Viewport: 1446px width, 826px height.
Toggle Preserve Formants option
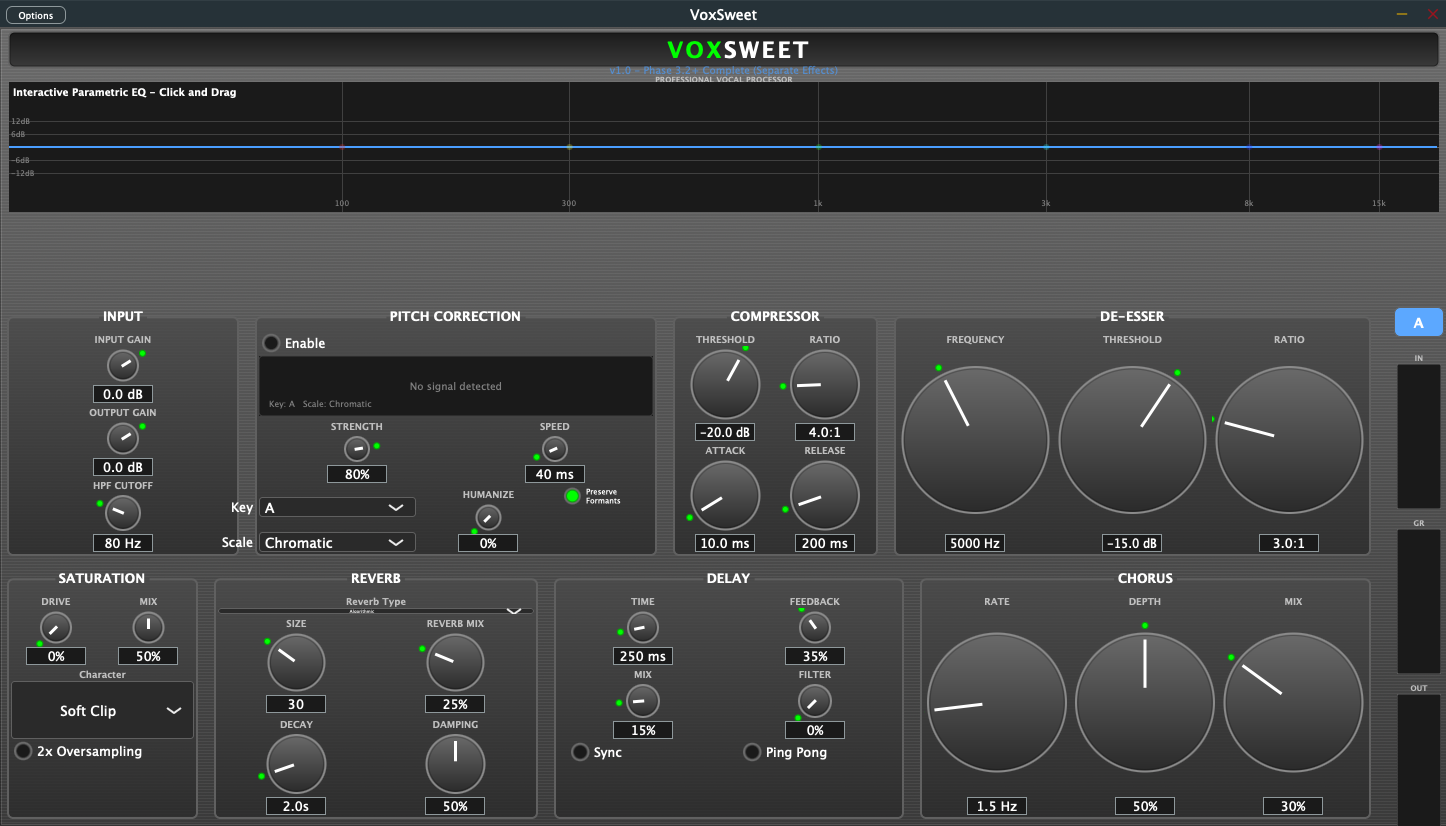pyautogui.click(x=573, y=496)
